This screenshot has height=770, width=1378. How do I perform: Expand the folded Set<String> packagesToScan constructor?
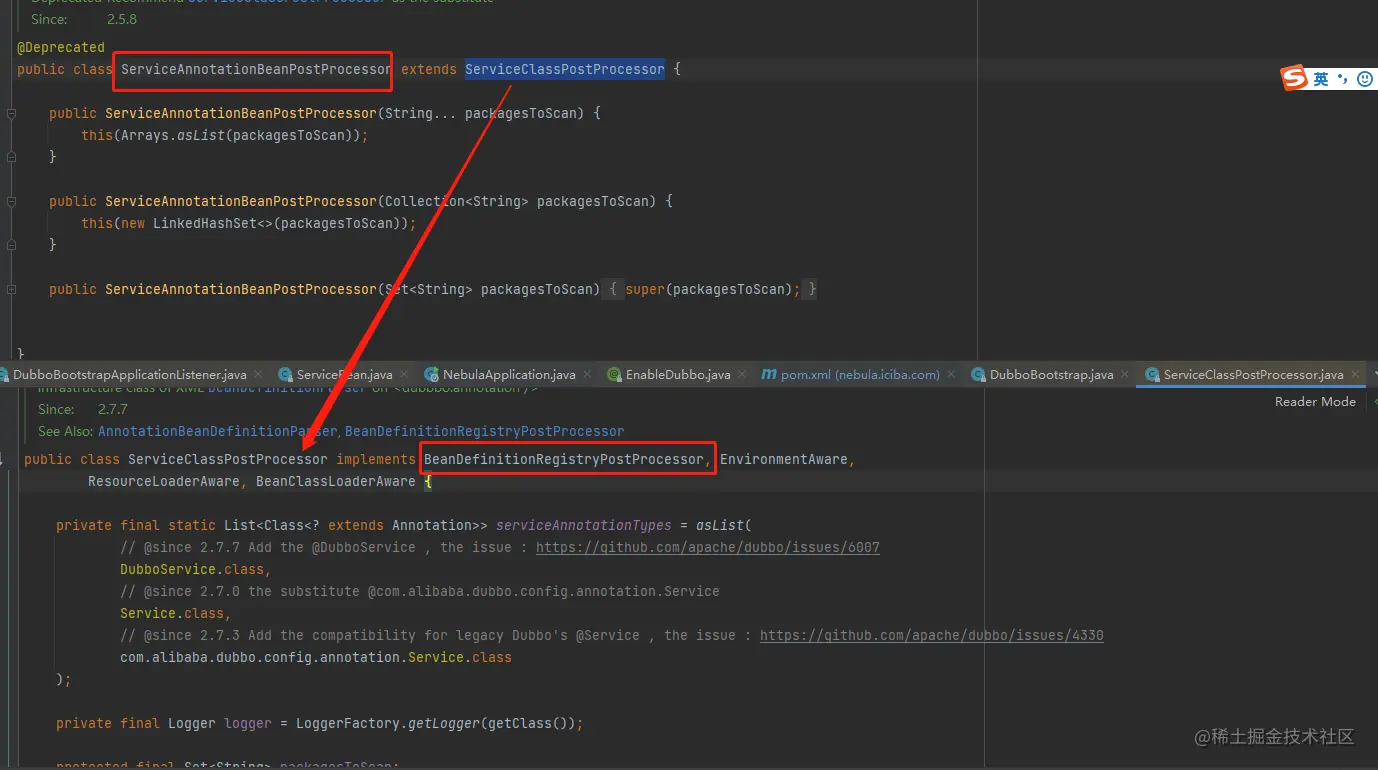click(x=11, y=290)
